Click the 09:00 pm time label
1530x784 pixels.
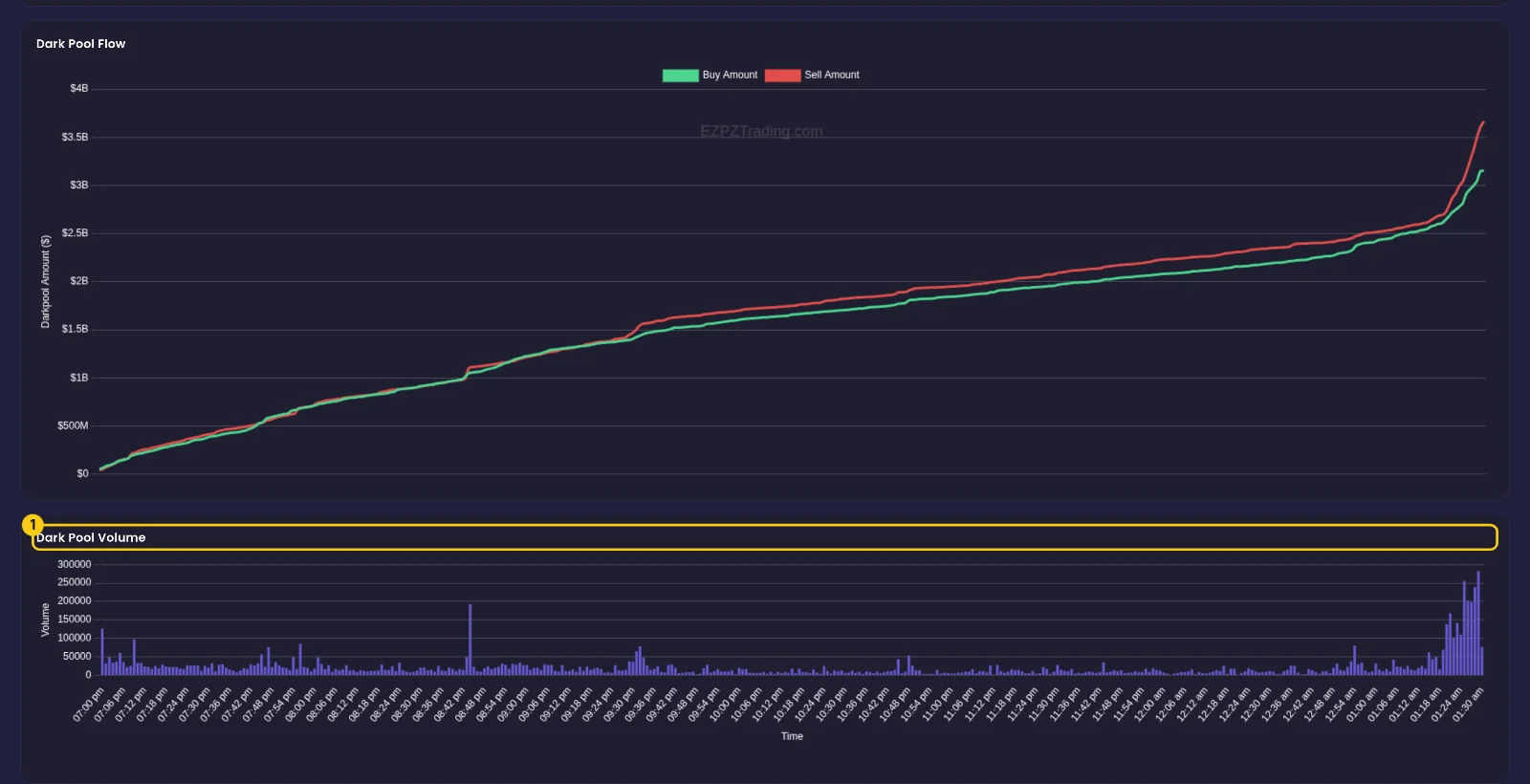tap(513, 704)
